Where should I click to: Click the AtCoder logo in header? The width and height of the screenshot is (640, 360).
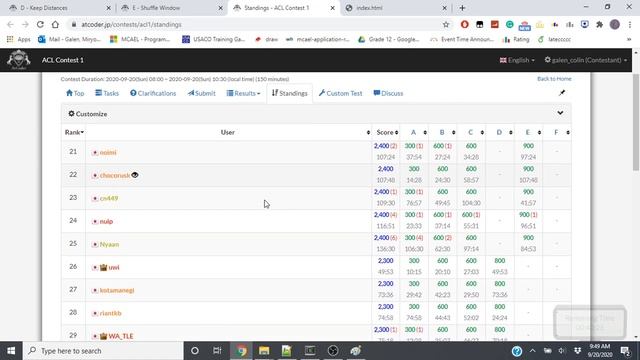18,60
